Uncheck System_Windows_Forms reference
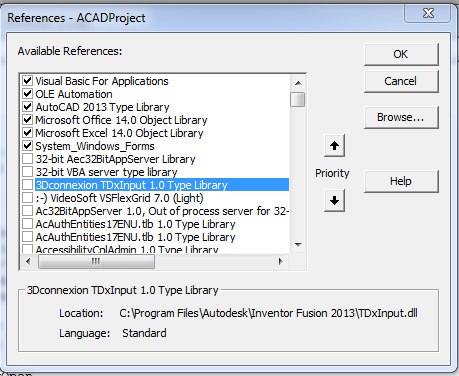Viewport: 459px width, 376px height. point(27,146)
